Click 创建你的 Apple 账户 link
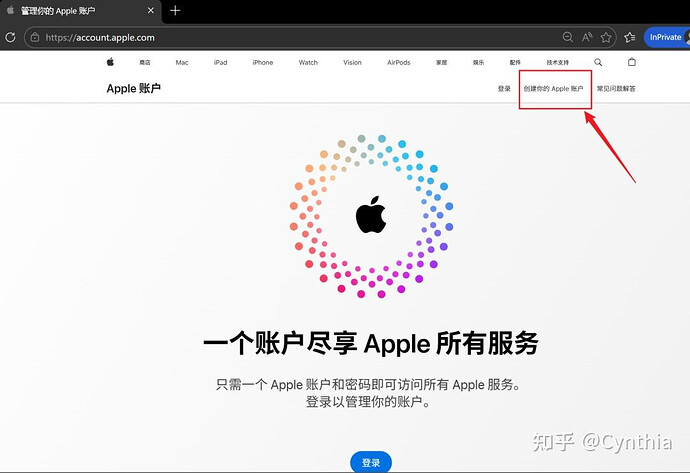Image resolution: width=690 pixels, height=473 pixels. pyautogui.click(x=553, y=88)
